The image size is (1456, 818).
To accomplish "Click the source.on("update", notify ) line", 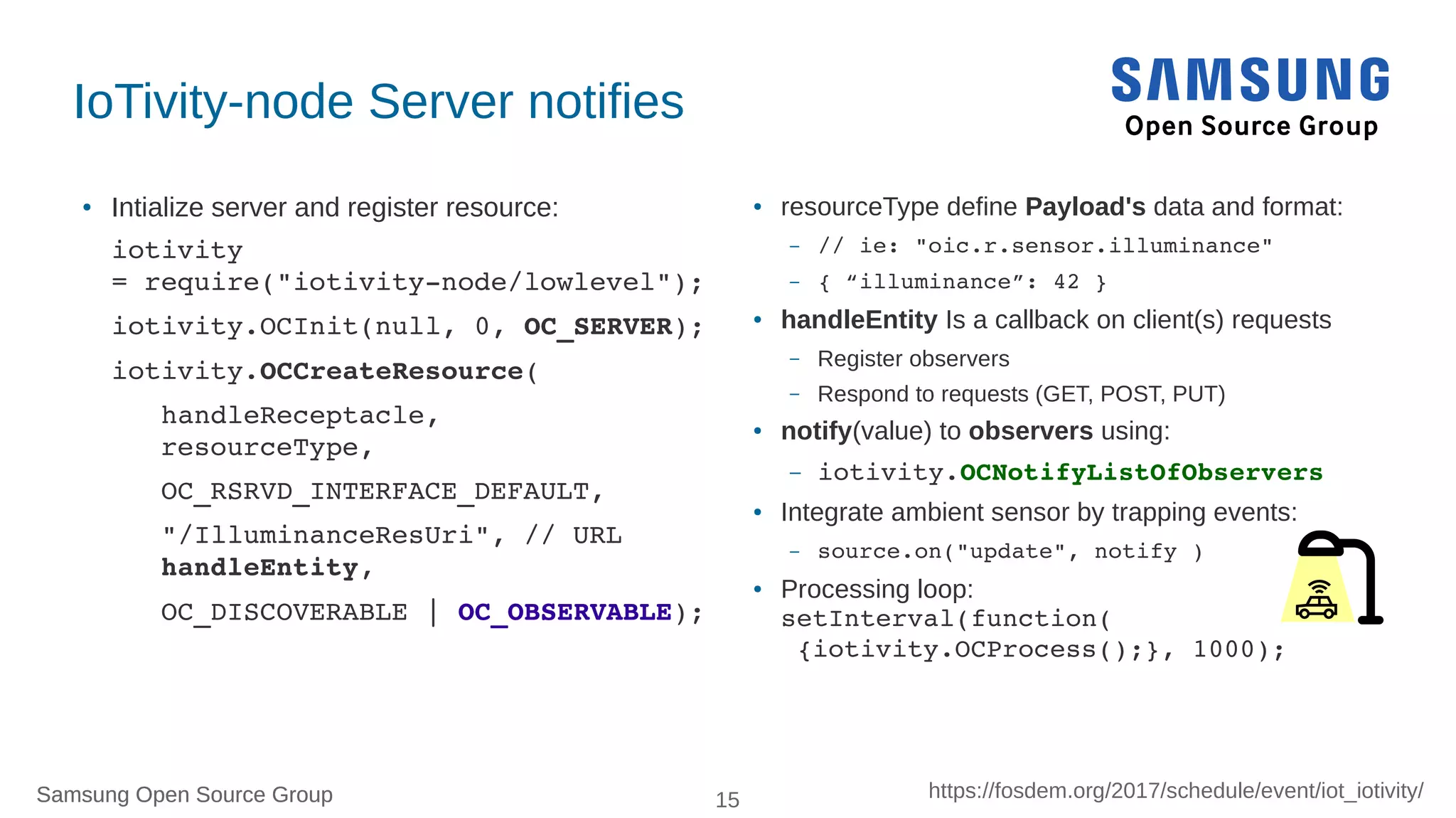I will coord(1010,551).
